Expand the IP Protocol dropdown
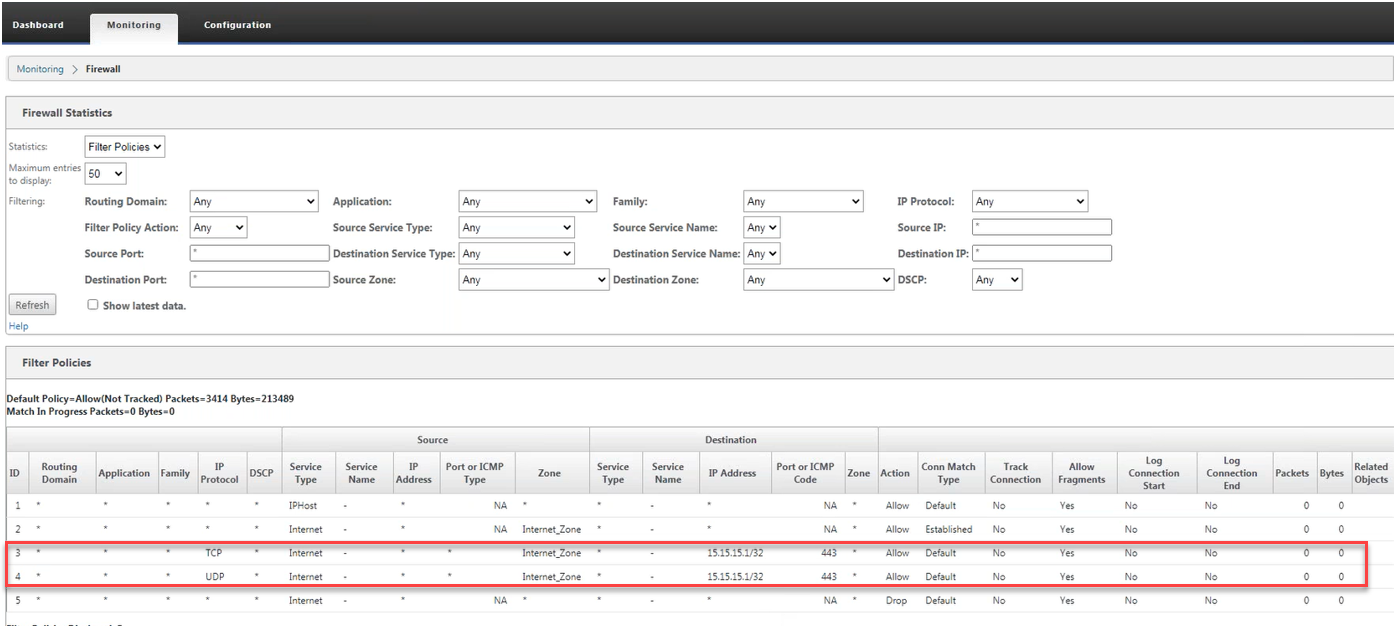 tap(1030, 202)
